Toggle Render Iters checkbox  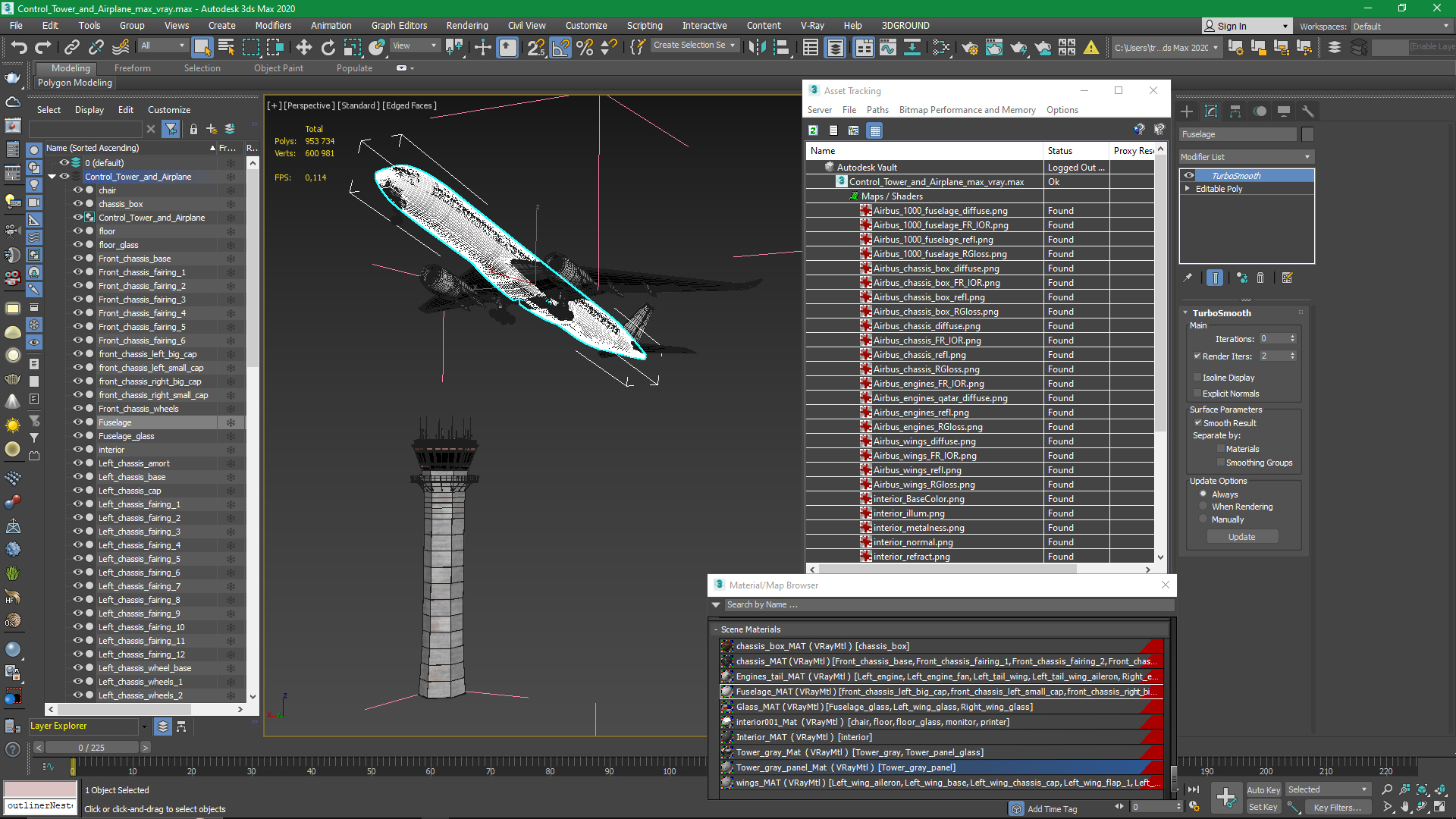(1197, 356)
